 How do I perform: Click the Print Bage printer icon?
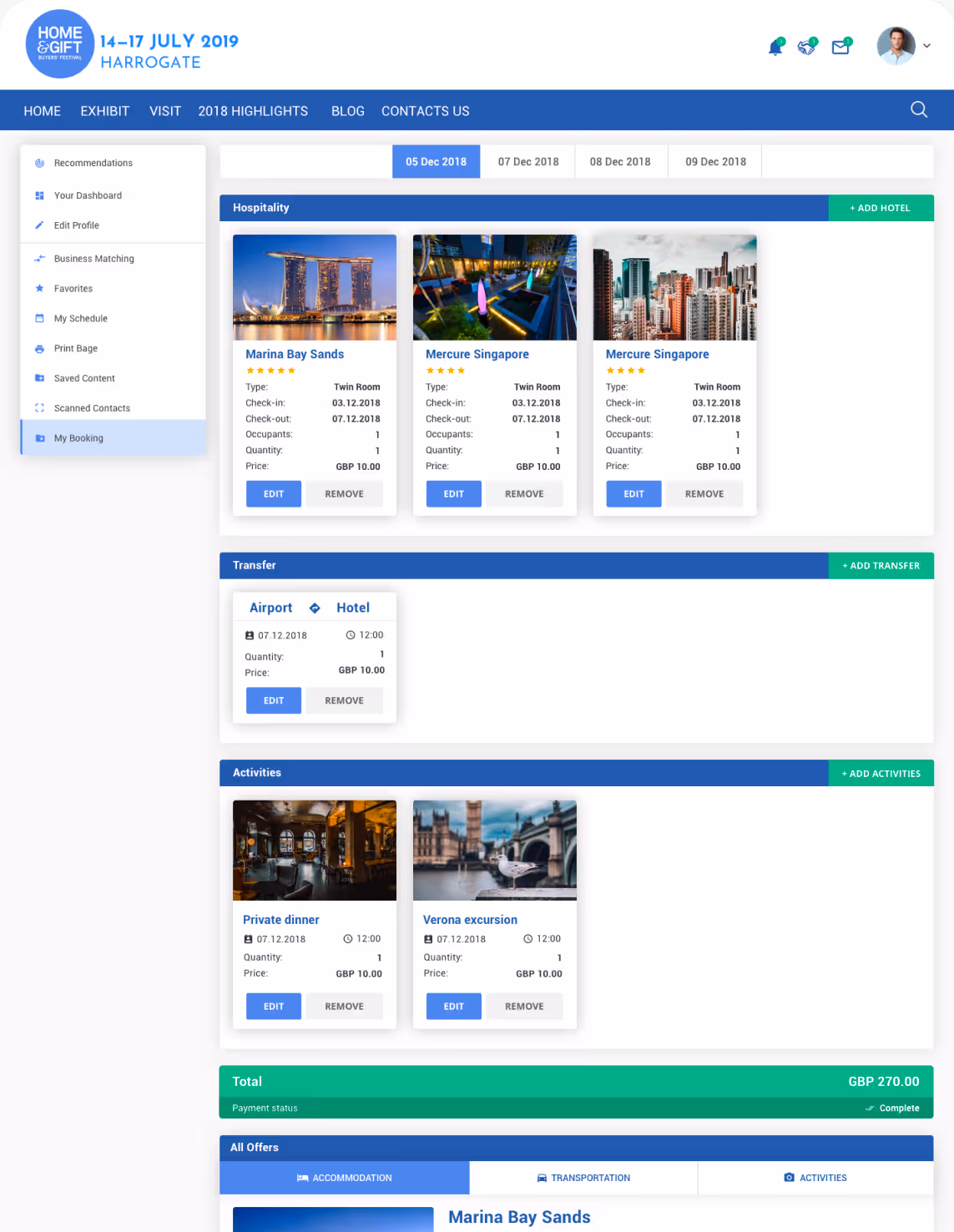39,349
